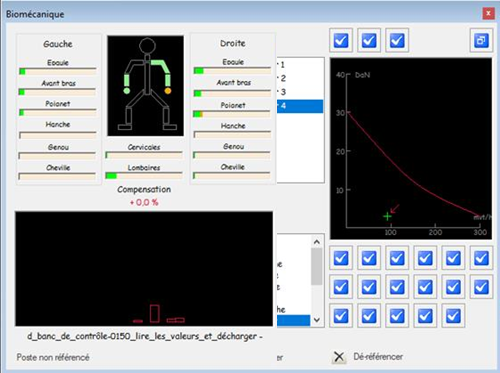Click the list scroll up arrow
Screen dimensions: 500x373
coord(317,242)
